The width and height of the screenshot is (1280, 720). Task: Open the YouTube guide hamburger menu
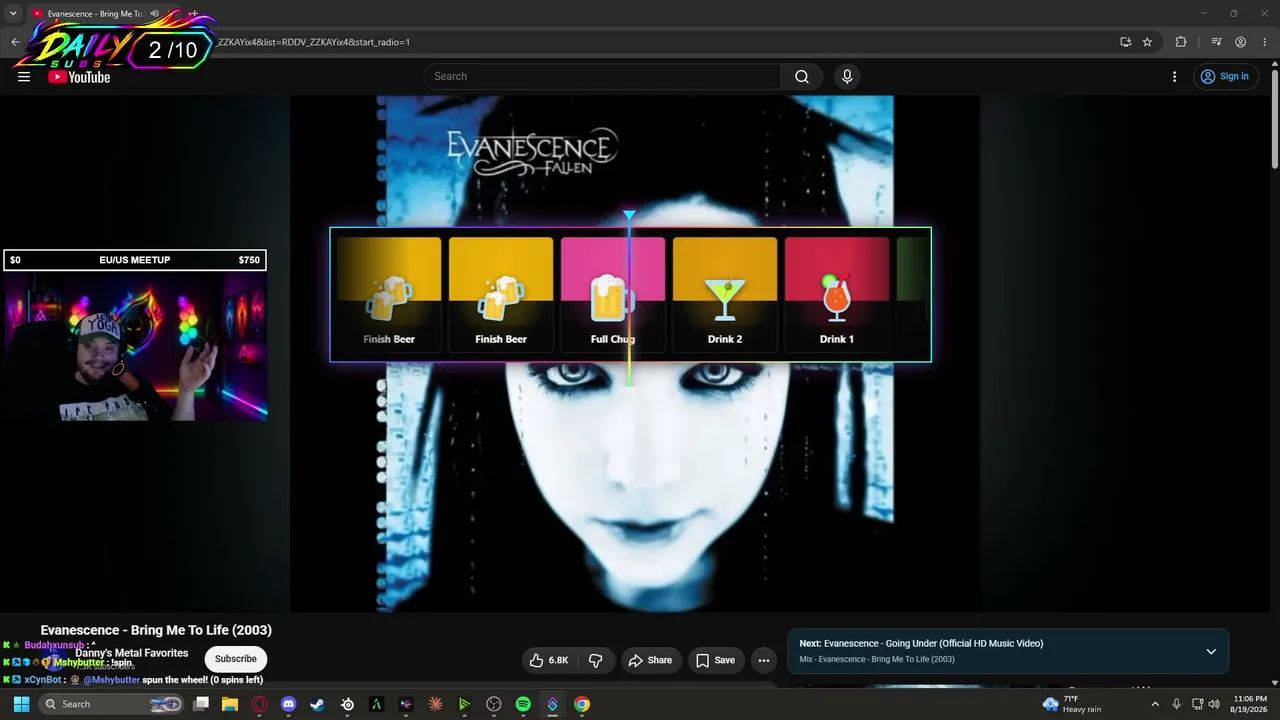[x=24, y=77]
